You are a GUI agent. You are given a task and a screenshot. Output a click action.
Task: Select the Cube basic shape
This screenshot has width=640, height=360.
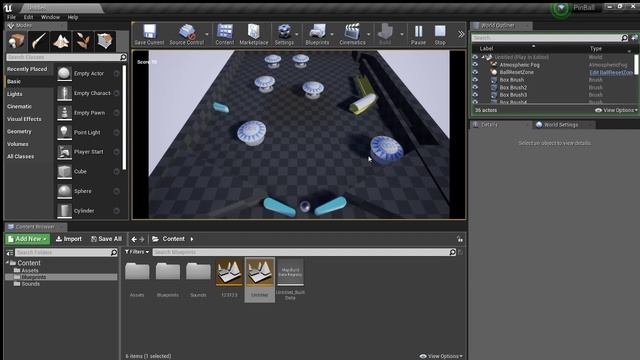88,171
